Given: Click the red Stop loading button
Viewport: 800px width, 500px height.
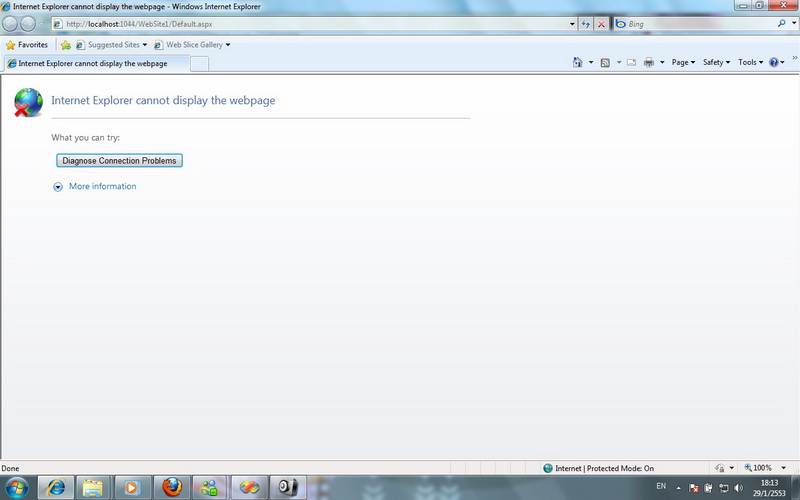Looking at the screenshot, I should [x=602, y=24].
